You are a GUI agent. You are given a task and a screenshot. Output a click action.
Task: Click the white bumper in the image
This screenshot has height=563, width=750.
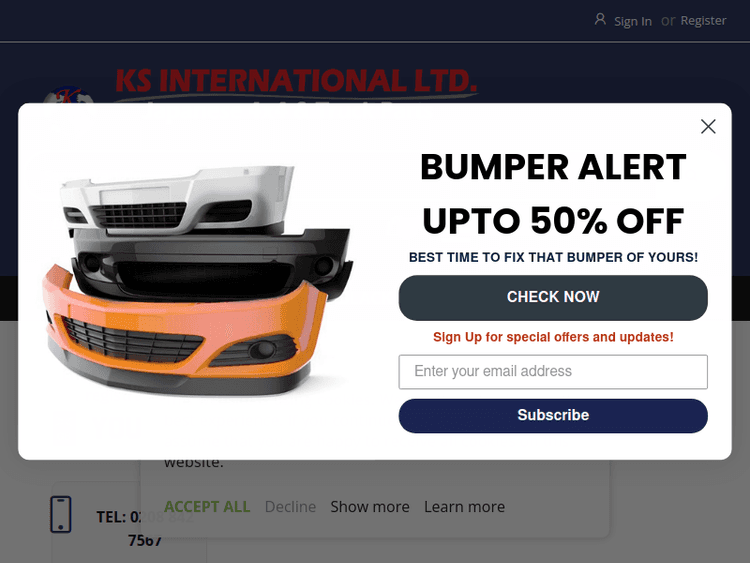click(177, 200)
